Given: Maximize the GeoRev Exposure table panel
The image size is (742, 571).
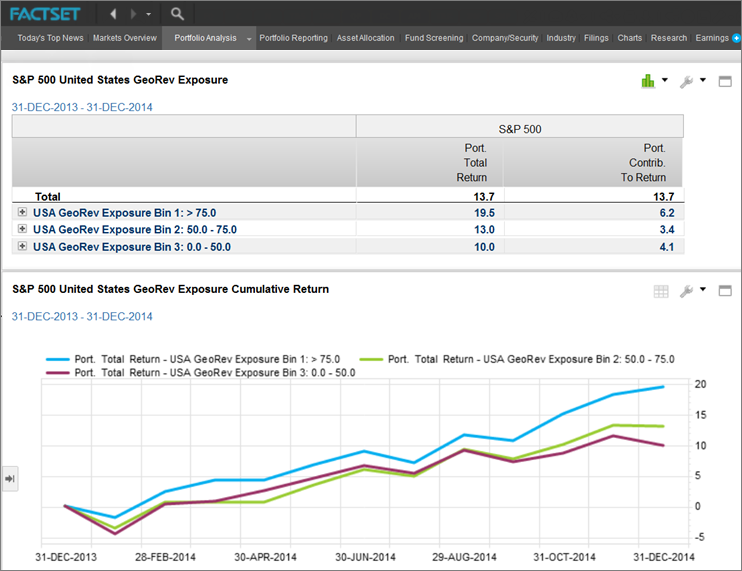Looking at the screenshot, I should 725,81.
